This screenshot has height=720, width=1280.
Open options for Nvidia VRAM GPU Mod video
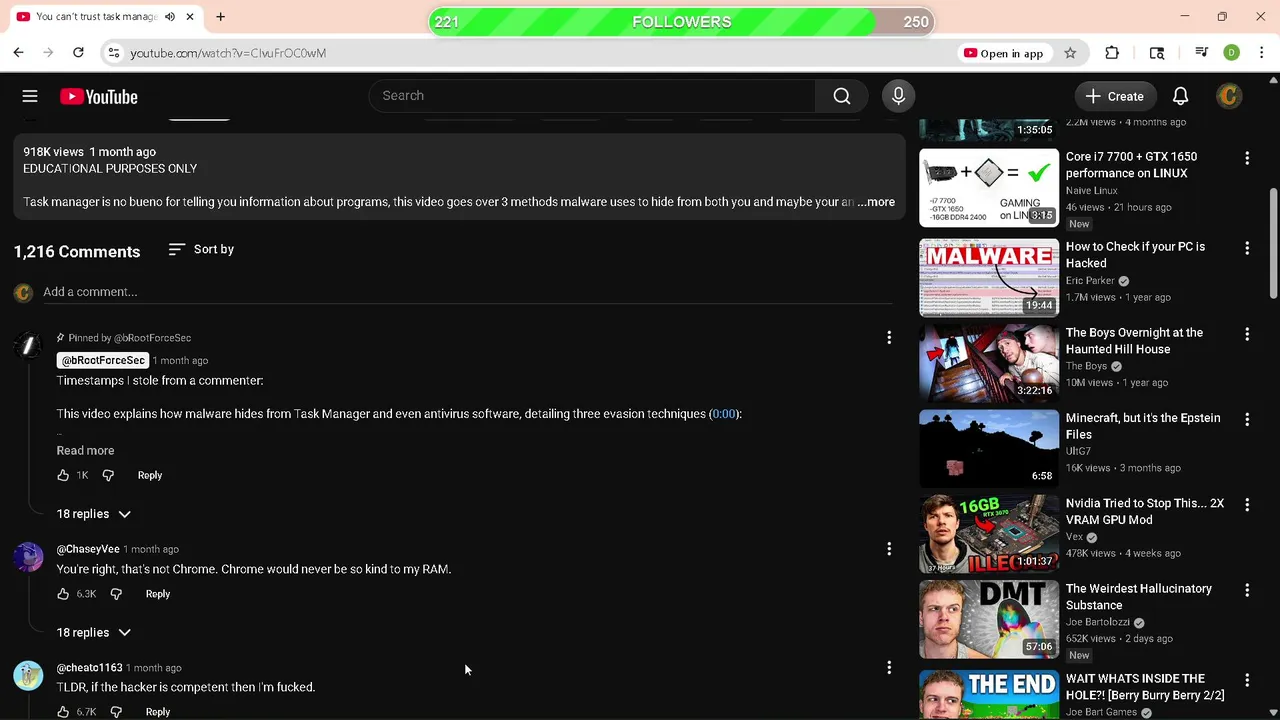point(1247,505)
